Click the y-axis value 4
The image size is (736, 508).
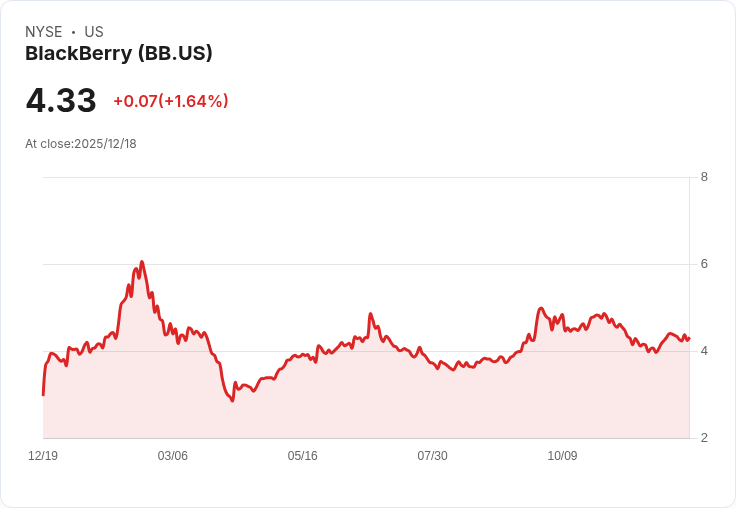pyautogui.click(x=704, y=351)
